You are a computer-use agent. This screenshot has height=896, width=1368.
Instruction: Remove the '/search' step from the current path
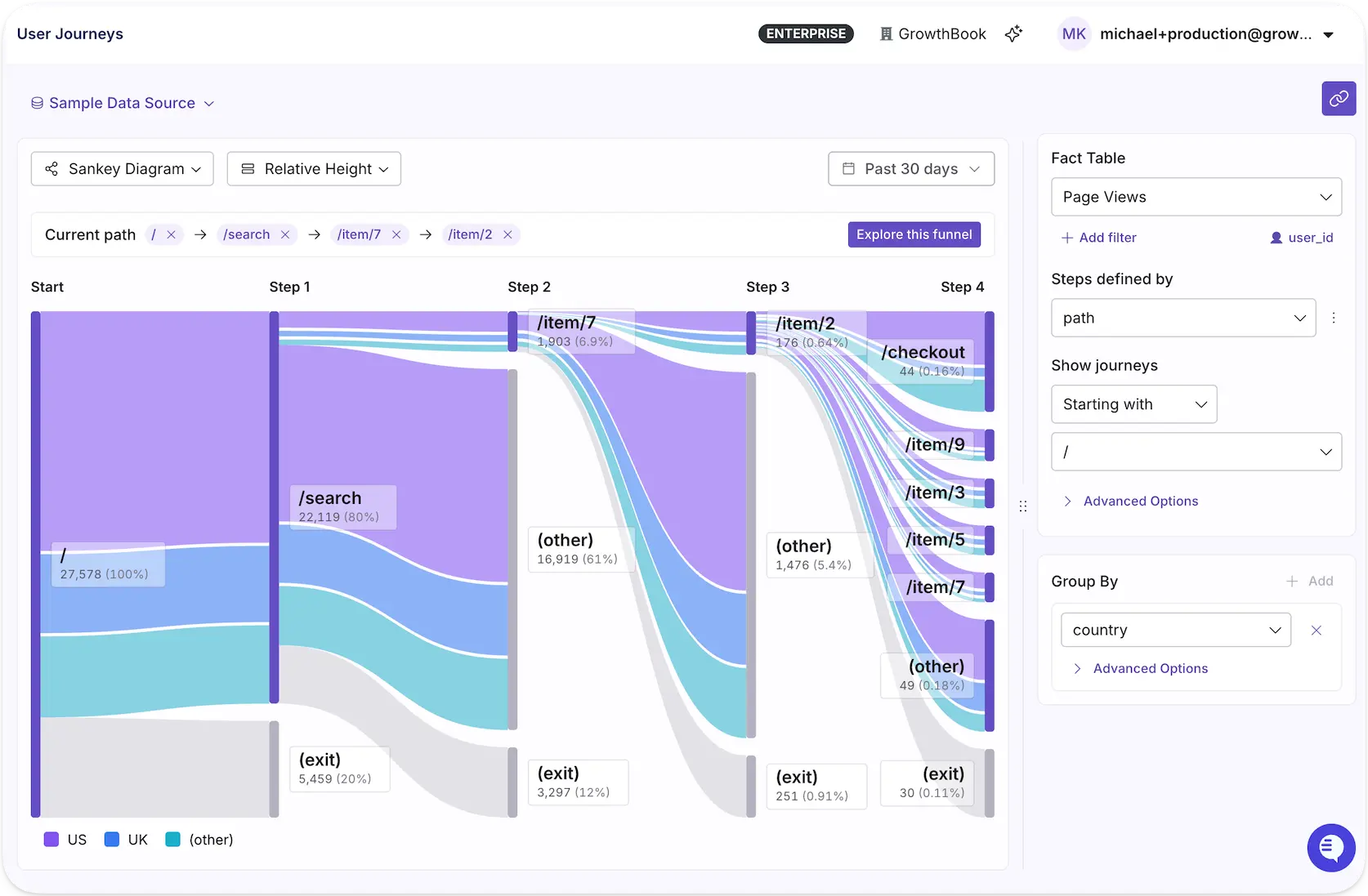pyautogui.click(x=285, y=234)
